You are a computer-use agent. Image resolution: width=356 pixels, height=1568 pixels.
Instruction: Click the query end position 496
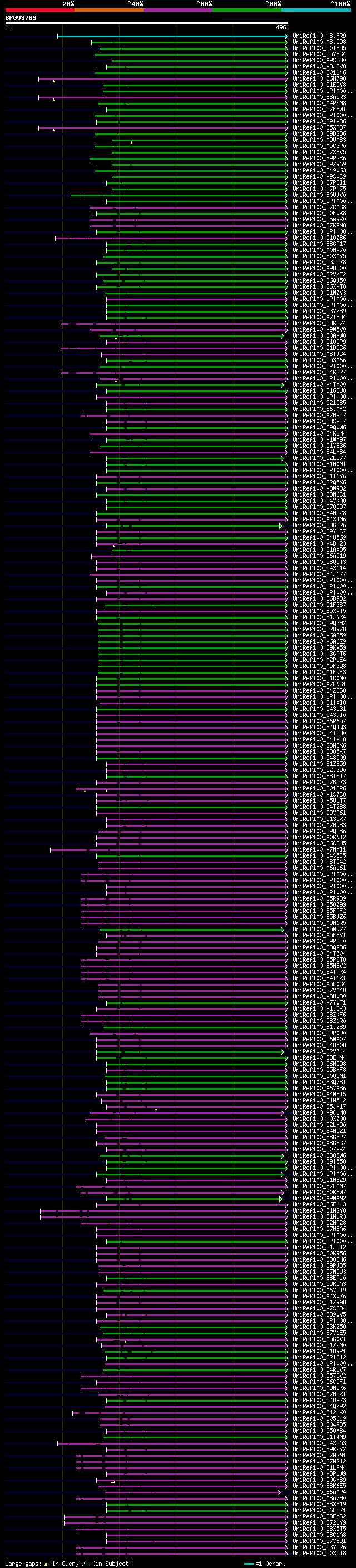[x=281, y=27]
